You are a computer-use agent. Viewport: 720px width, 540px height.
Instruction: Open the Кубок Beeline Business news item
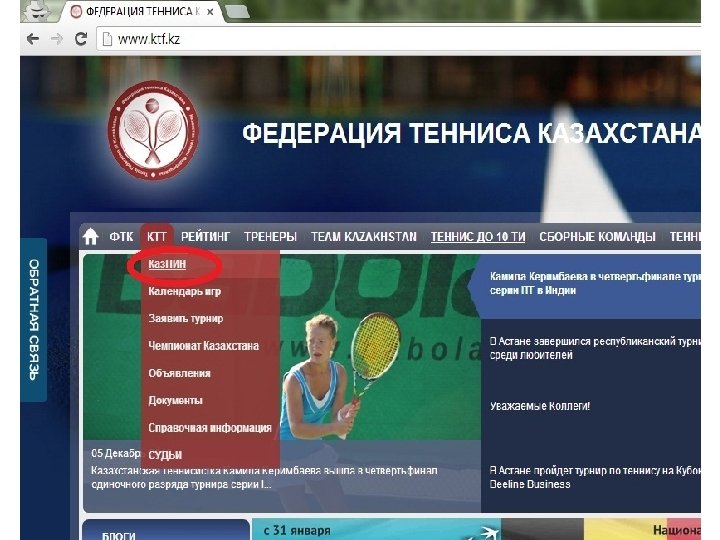point(595,477)
